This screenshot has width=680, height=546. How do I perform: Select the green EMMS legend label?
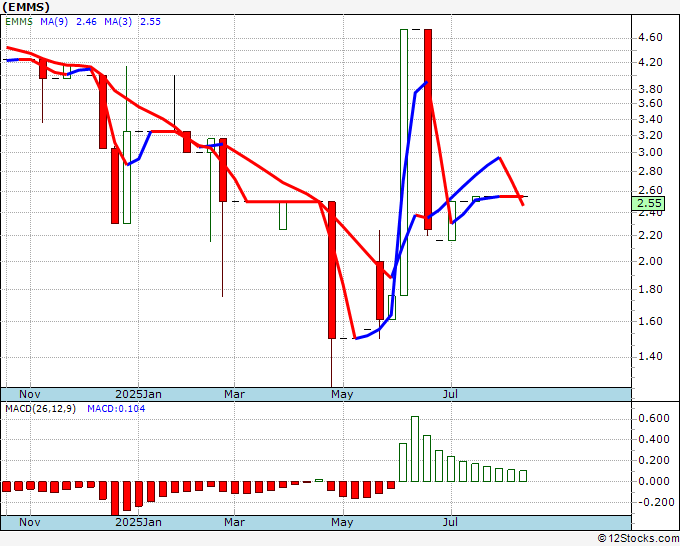[19, 22]
